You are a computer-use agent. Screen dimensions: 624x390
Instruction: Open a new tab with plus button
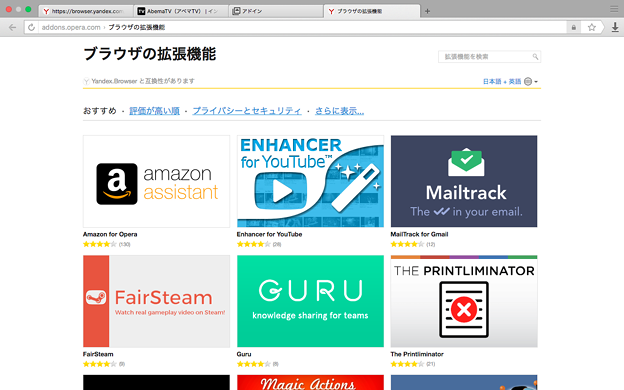[427, 11]
